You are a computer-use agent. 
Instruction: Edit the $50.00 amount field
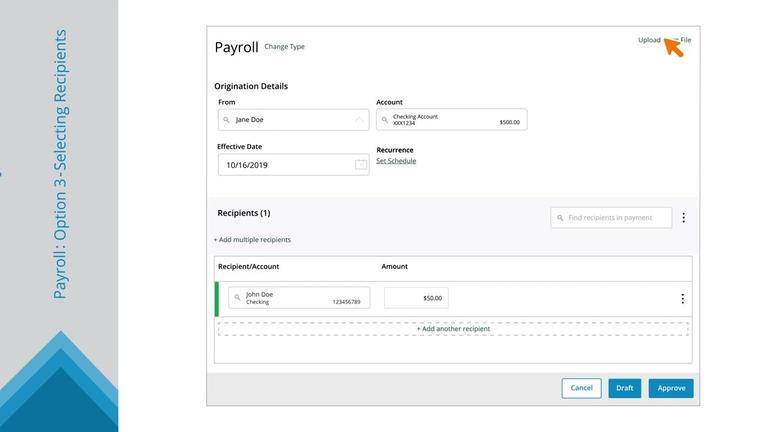tap(416, 298)
